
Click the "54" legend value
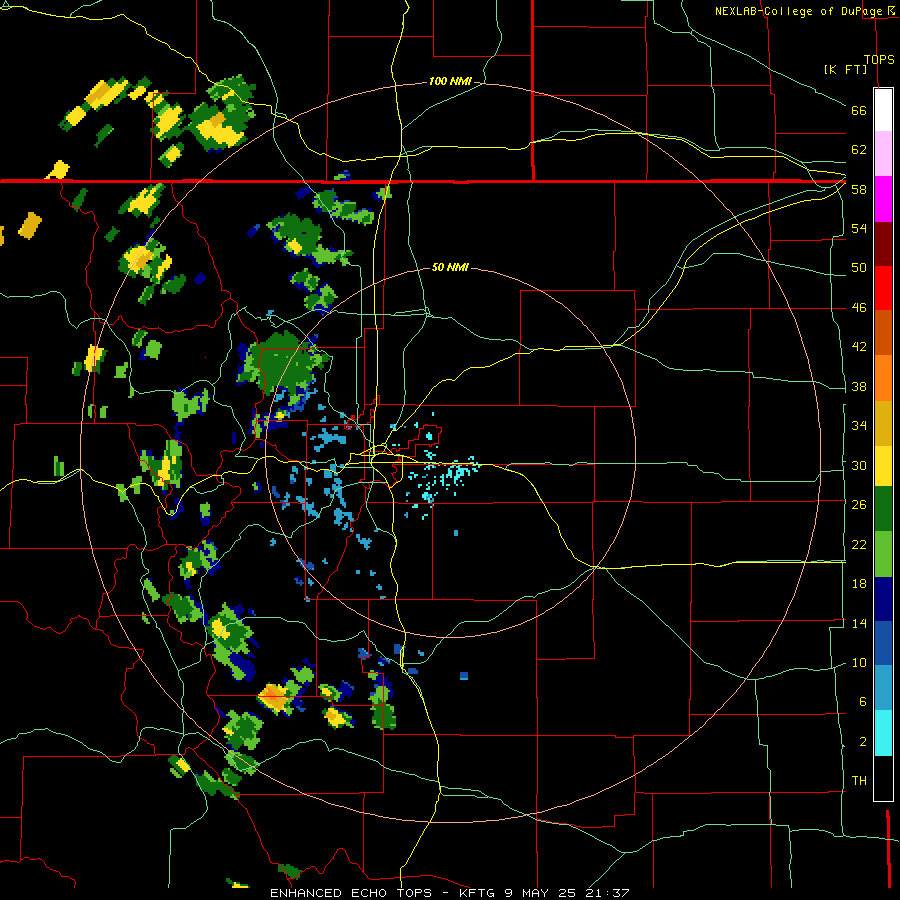click(x=859, y=228)
